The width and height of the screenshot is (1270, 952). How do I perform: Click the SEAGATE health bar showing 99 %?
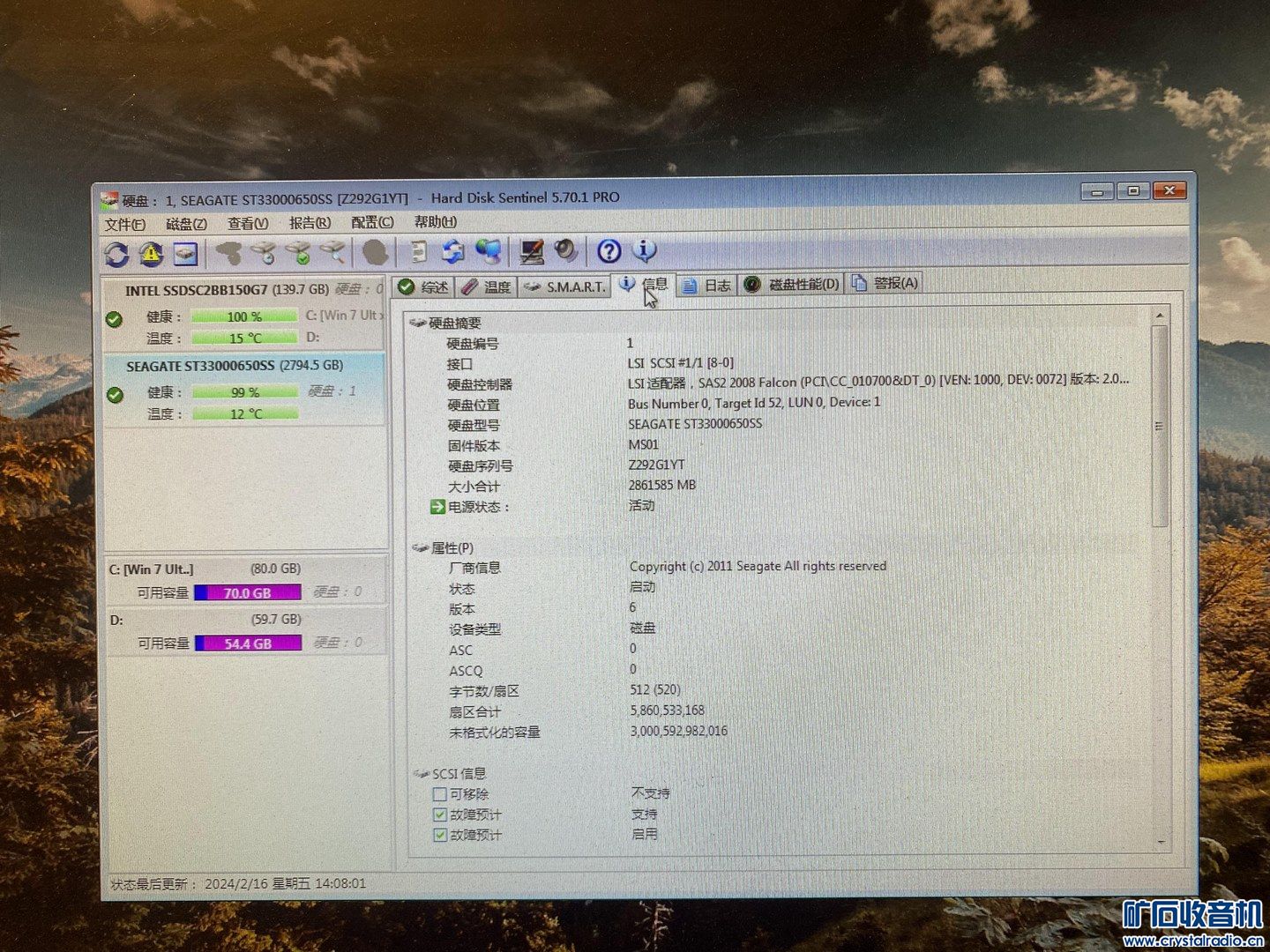pos(245,392)
